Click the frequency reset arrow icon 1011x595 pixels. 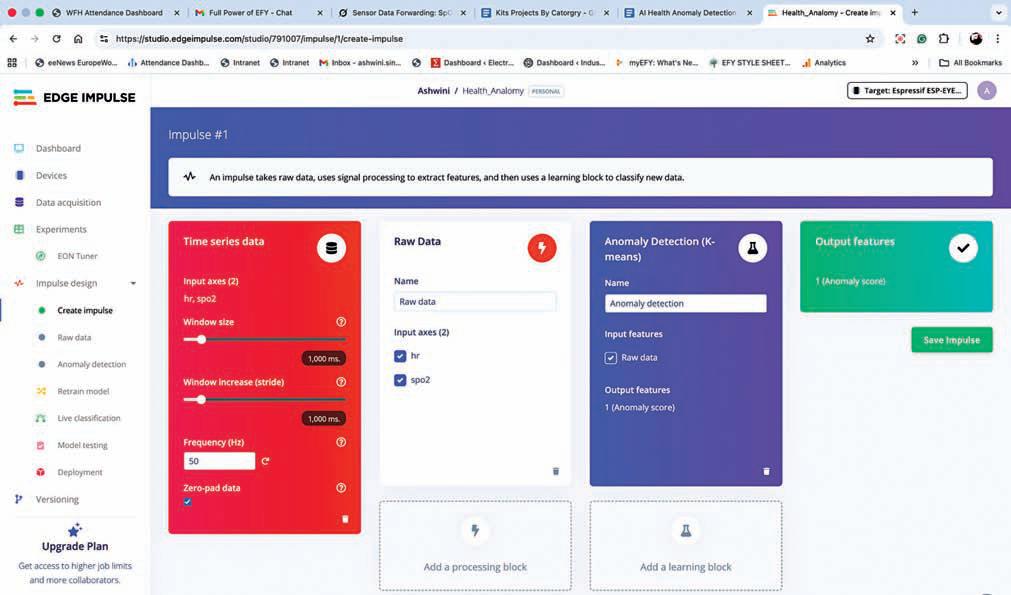click(x=265, y=461)
